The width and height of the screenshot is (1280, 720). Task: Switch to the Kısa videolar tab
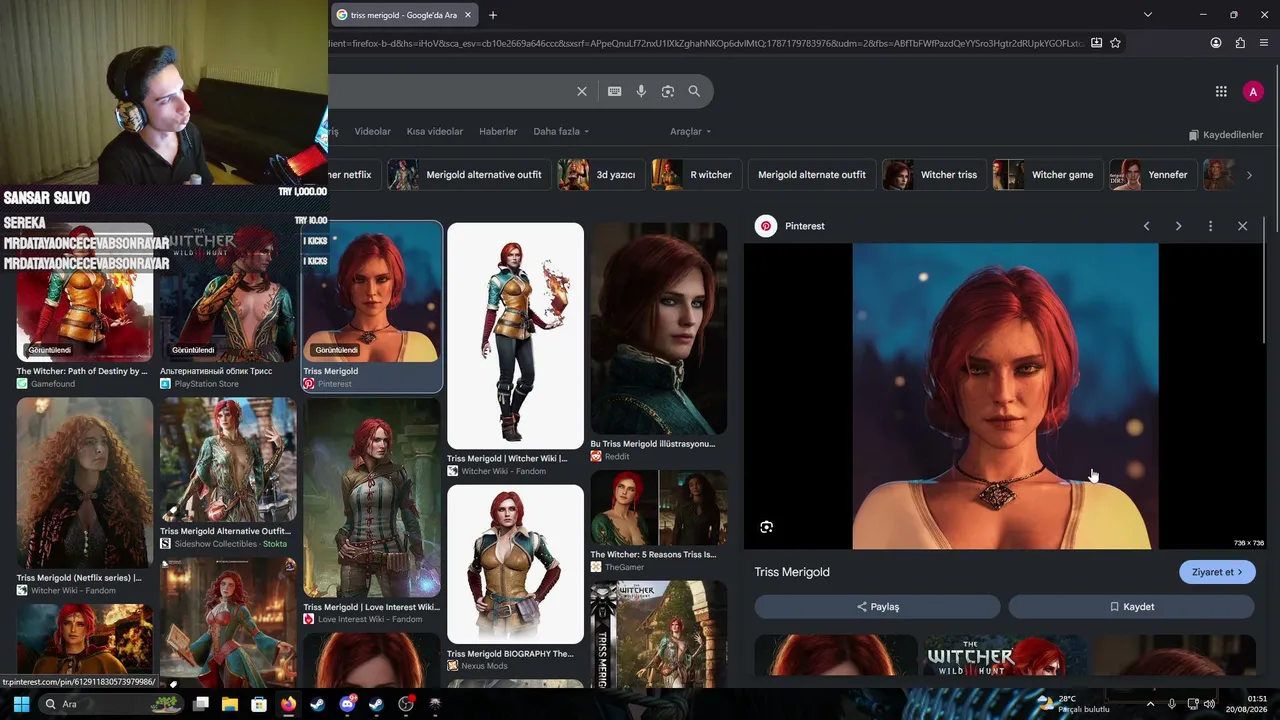click(x=435, y=132)
